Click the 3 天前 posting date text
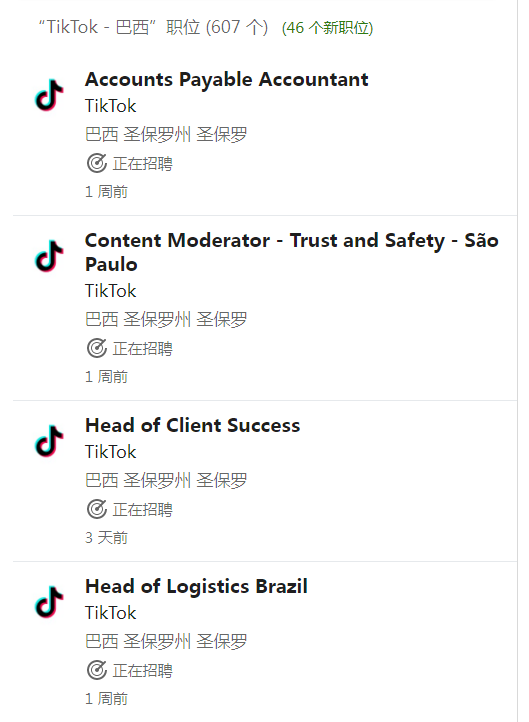 coord(106,537)
